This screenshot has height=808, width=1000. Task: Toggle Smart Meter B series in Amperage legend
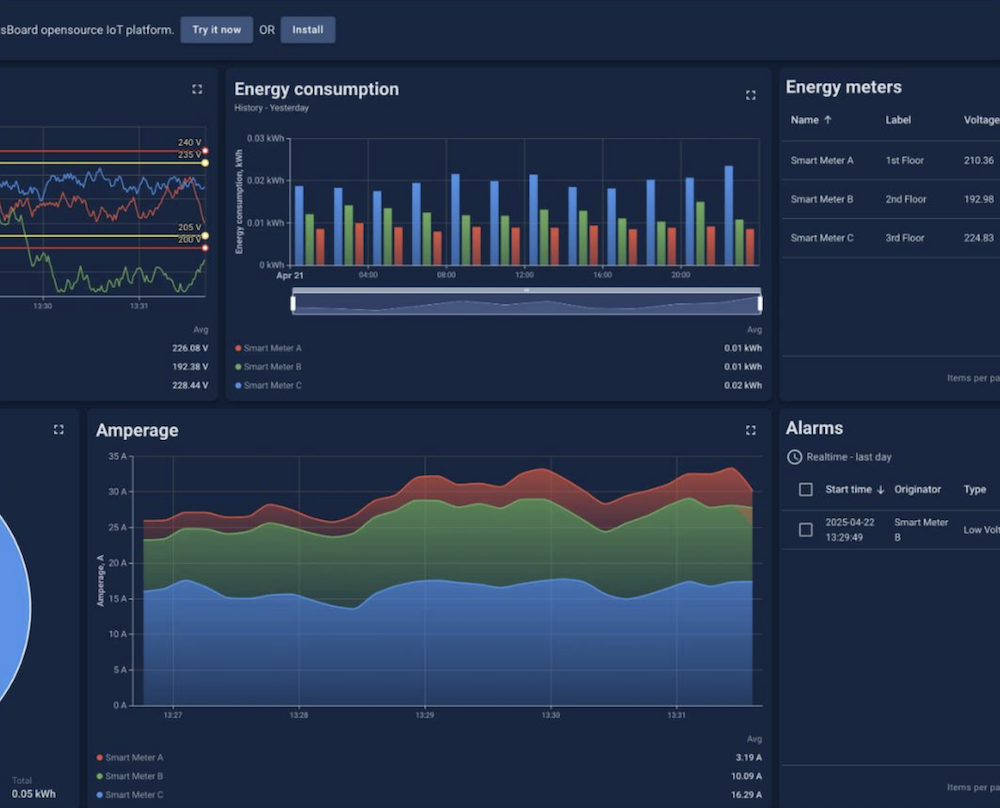point(133,776)
